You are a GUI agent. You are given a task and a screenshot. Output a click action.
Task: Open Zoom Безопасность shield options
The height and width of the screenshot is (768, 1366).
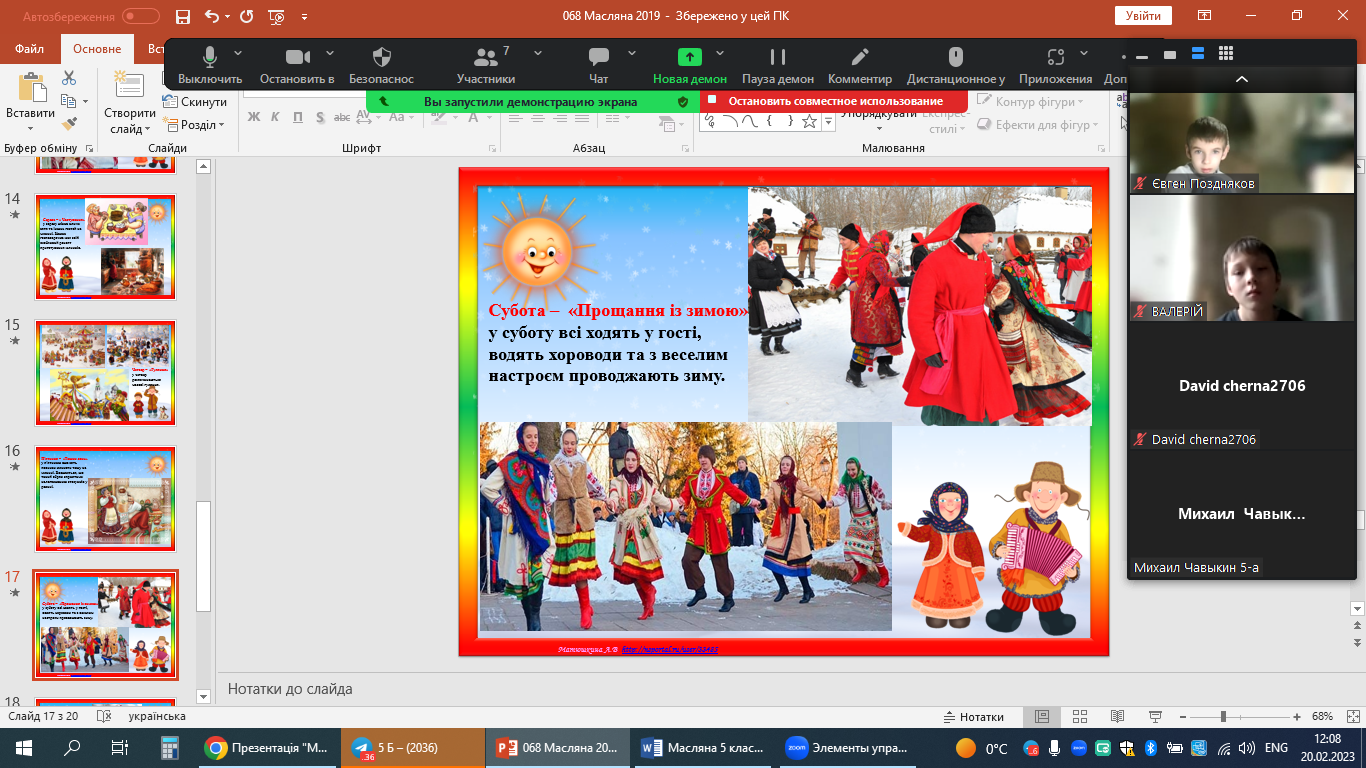pos(381,64)
